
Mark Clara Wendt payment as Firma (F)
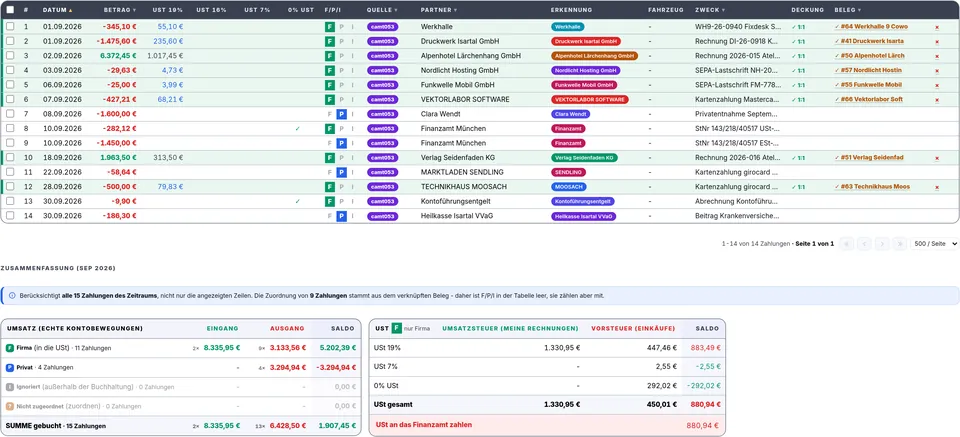click(x=329, y=114)
